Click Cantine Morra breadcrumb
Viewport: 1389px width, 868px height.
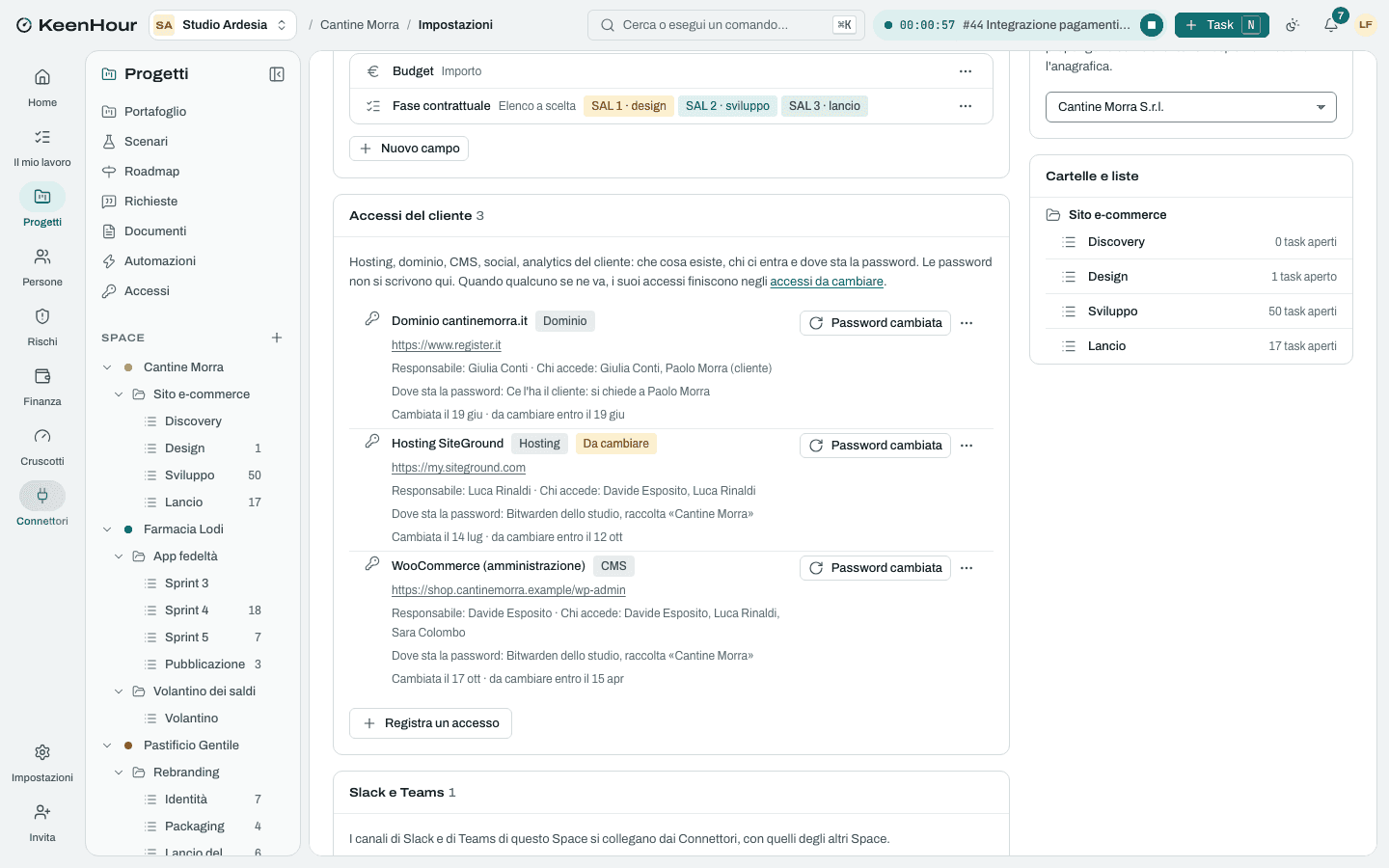coord(360,25)
